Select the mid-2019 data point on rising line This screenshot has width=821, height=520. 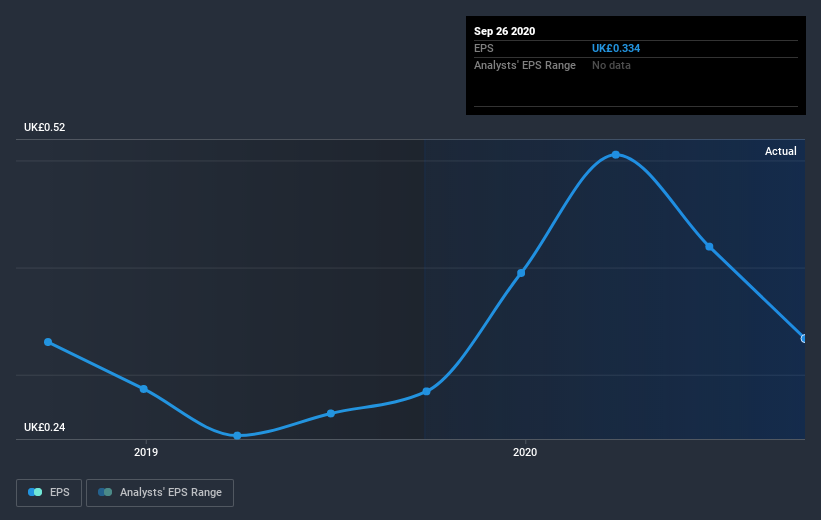coord(331,414)
